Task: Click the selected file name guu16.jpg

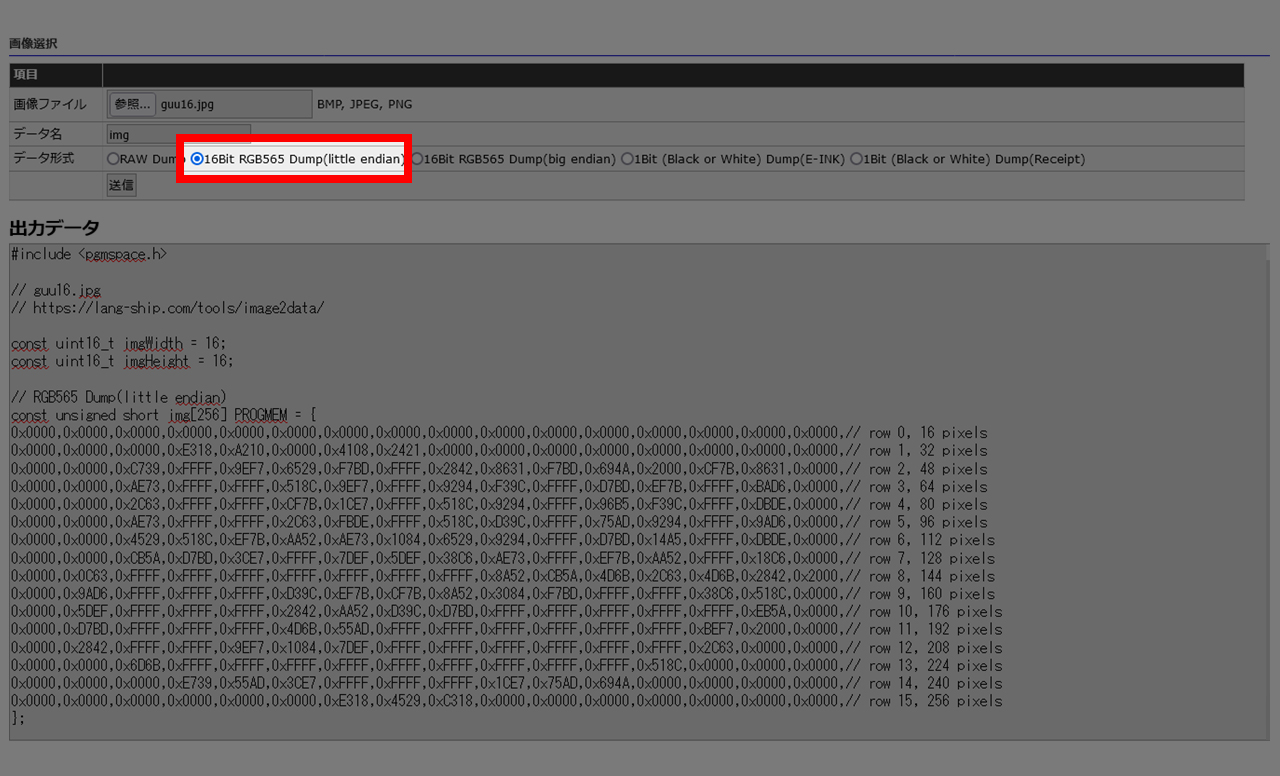Action: point(187,104)
